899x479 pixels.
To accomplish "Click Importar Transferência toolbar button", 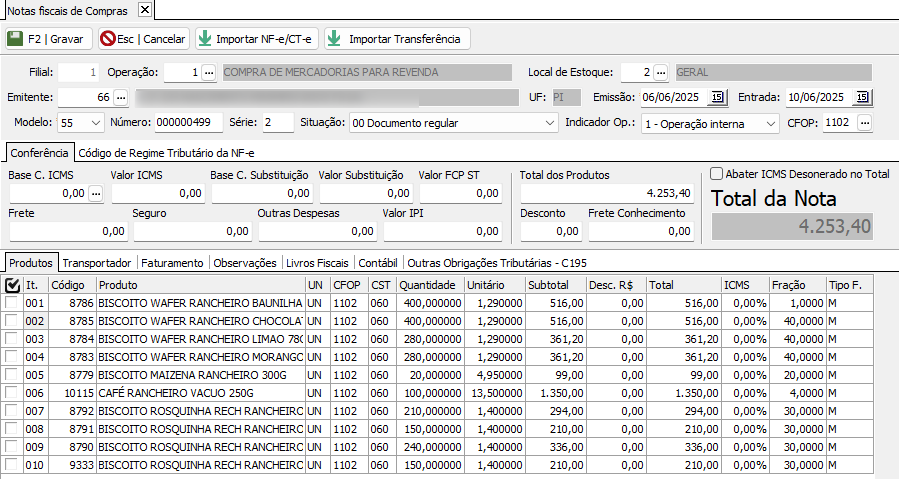I will pyautogui.click(x=396, y=39).
